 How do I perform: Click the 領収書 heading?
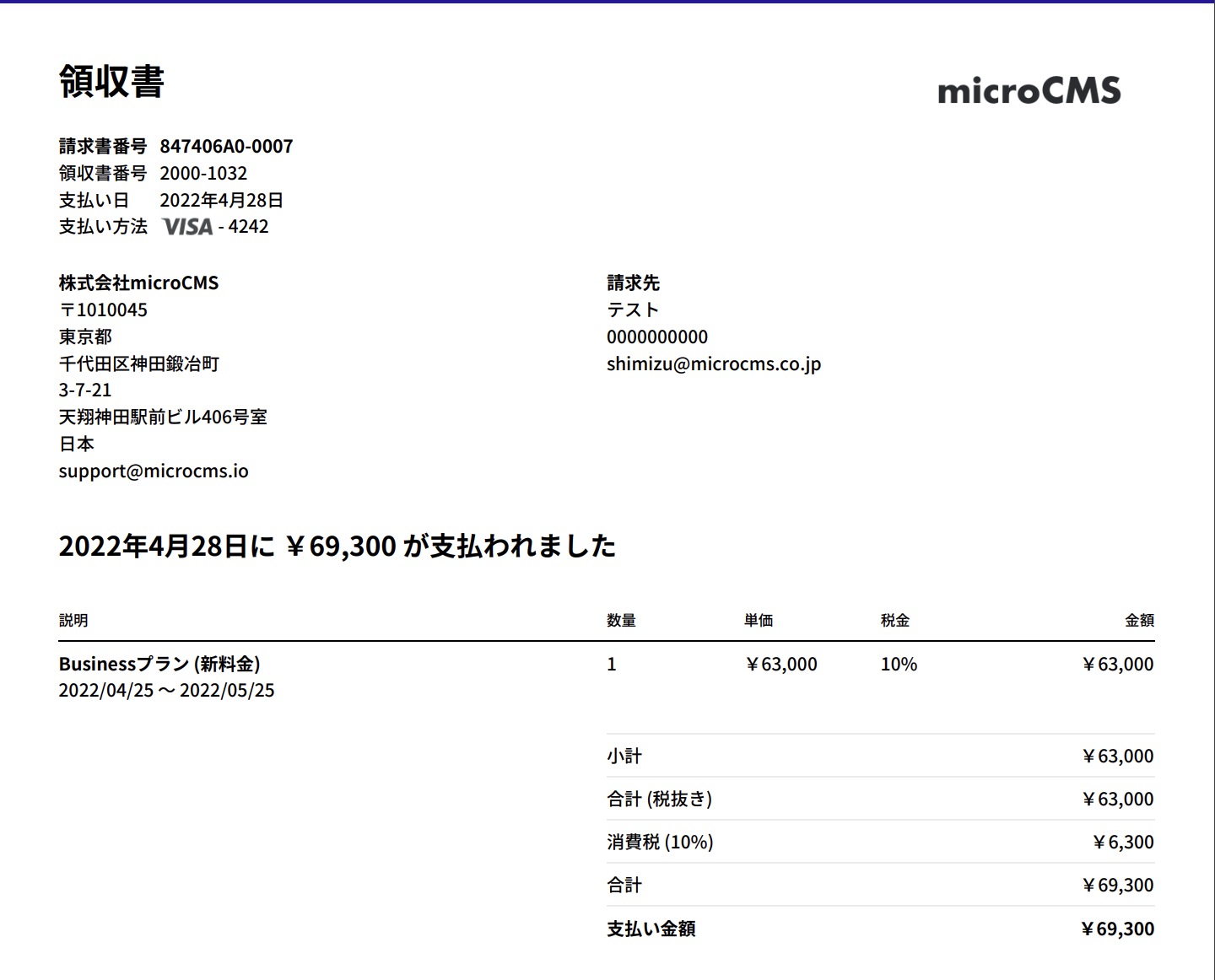(111, 82)
